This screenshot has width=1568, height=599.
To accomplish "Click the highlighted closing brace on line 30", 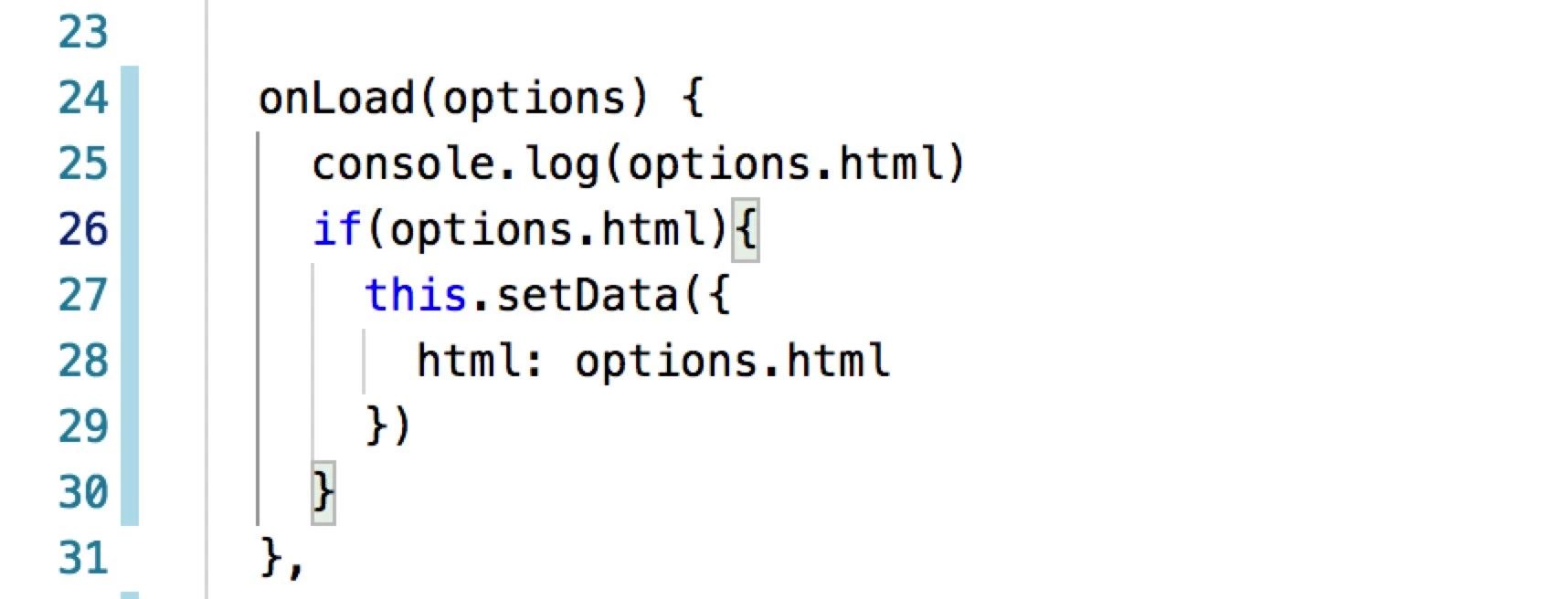I will [323, 493].
